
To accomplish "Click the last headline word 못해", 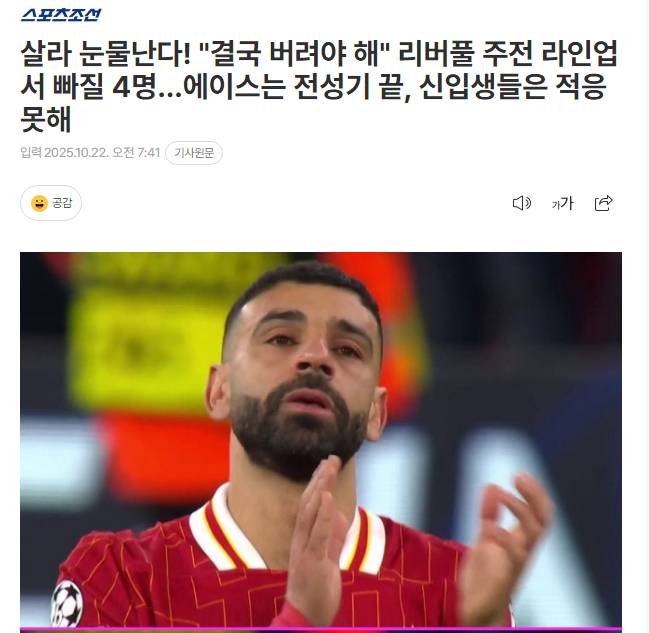I will [x=46, y=120].
